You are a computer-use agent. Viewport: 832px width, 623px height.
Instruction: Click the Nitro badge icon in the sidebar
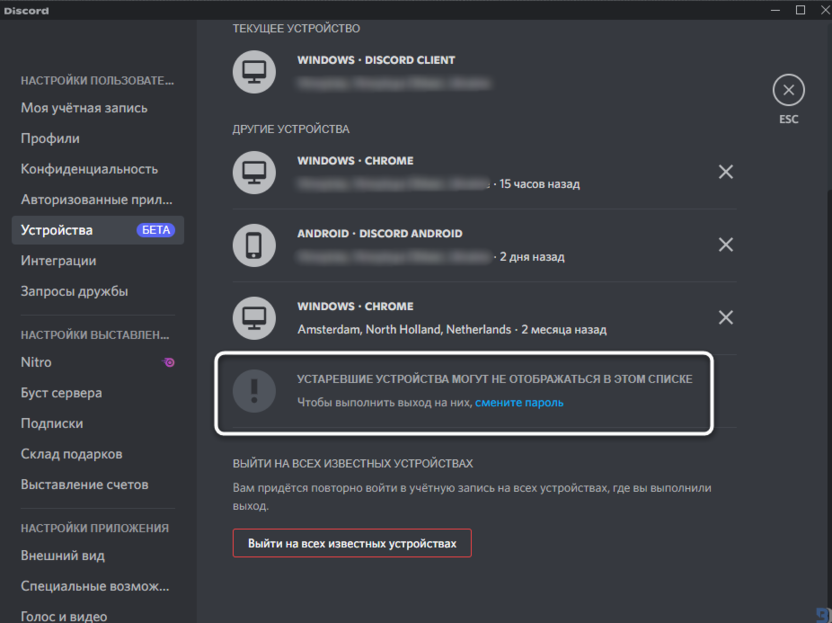click(x=169, y=362)
